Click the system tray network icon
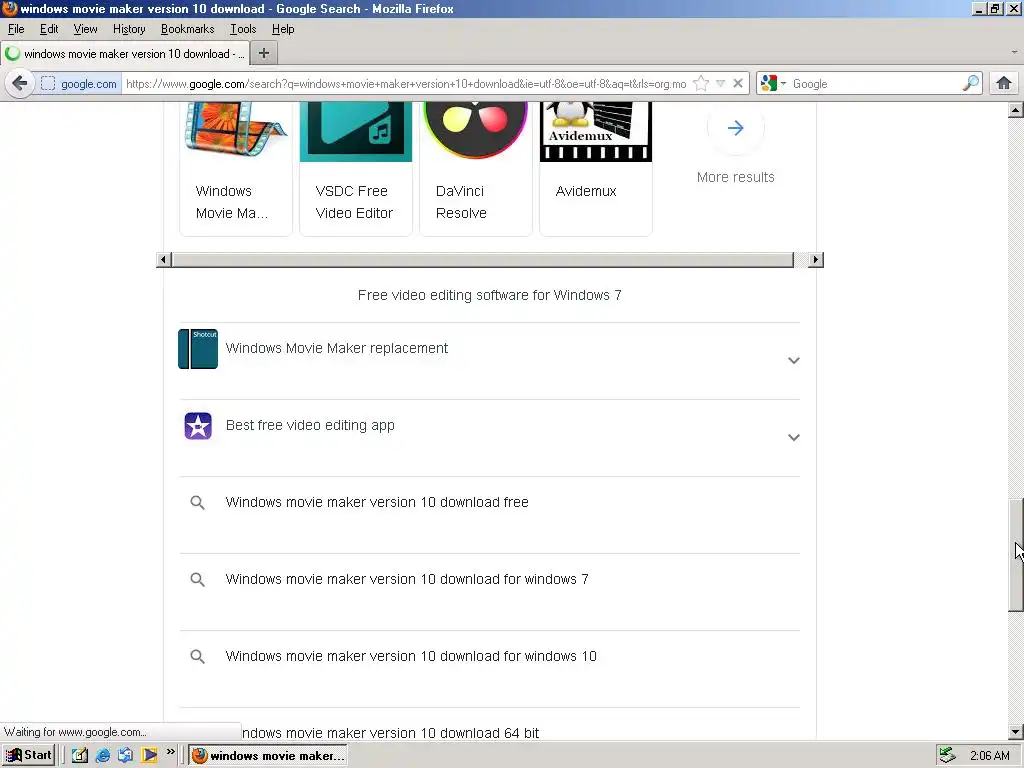 pos(947,756)
